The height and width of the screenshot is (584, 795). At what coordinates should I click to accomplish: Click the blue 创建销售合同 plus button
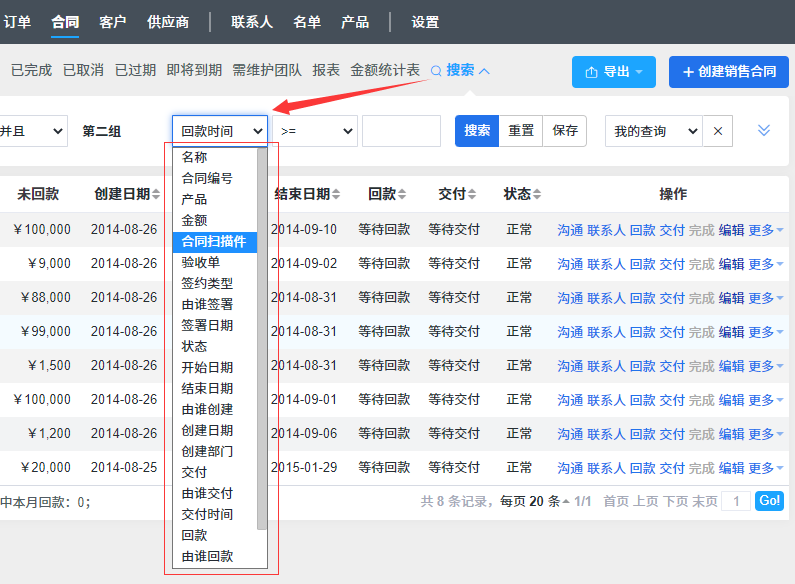point(728,72)
